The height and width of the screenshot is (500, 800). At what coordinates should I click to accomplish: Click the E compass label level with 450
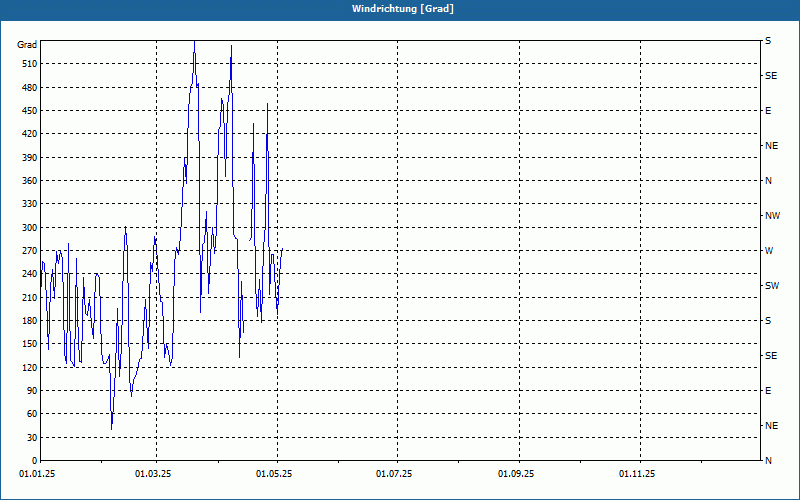tap(768, 111)
